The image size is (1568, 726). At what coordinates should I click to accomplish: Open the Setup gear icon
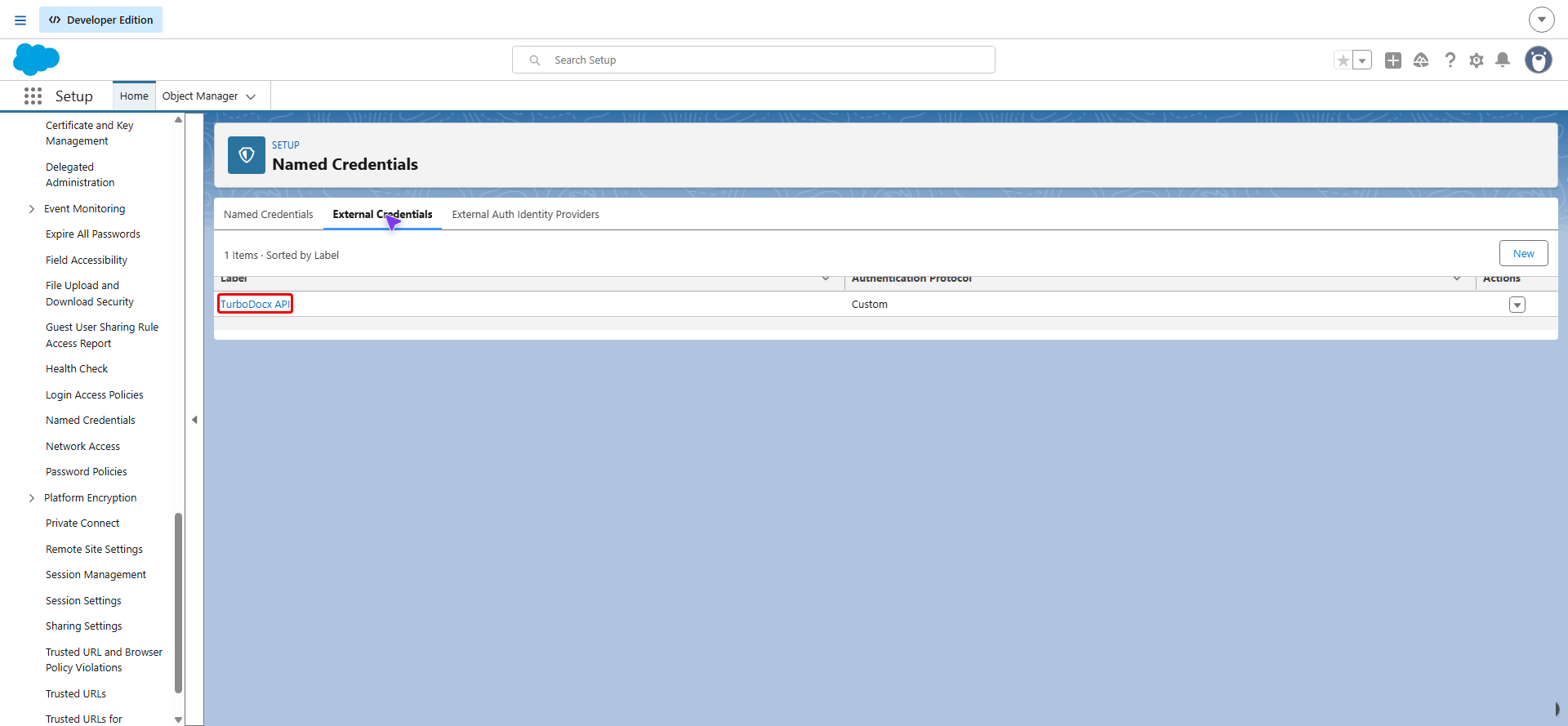(1477, 60)
